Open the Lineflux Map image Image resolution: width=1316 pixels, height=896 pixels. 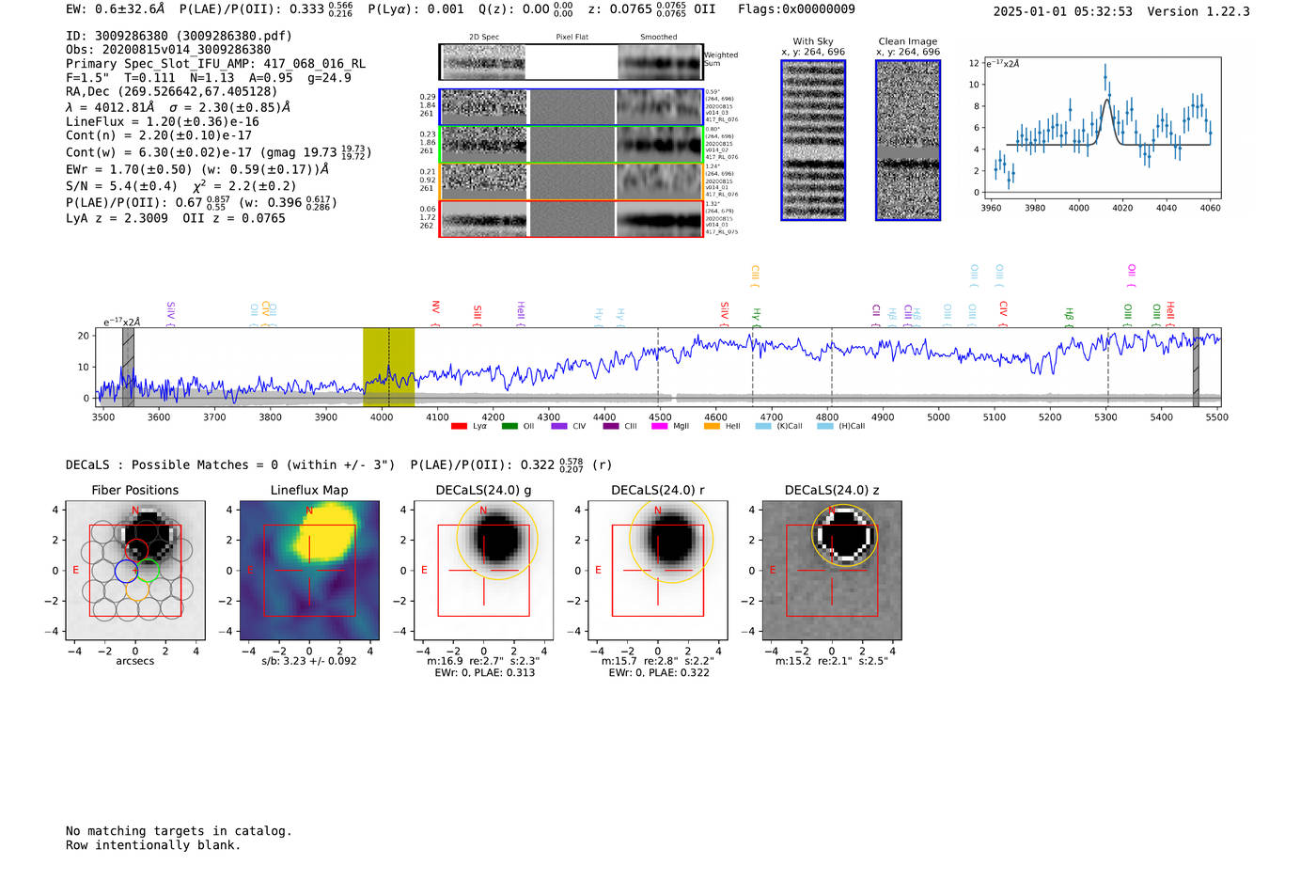coord(309,571)
